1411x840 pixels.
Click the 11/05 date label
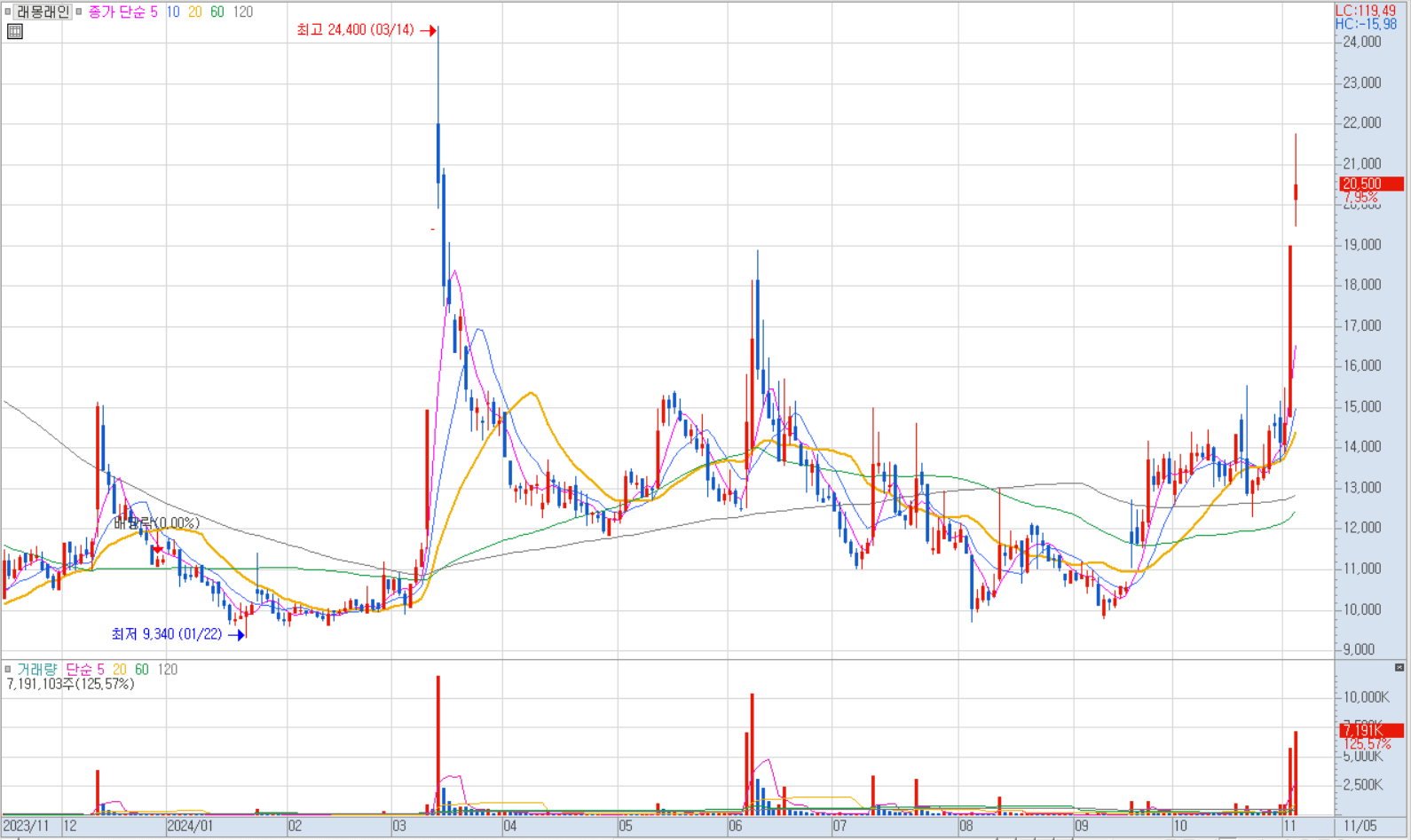pyautogui.click(x=1360, y=826)
